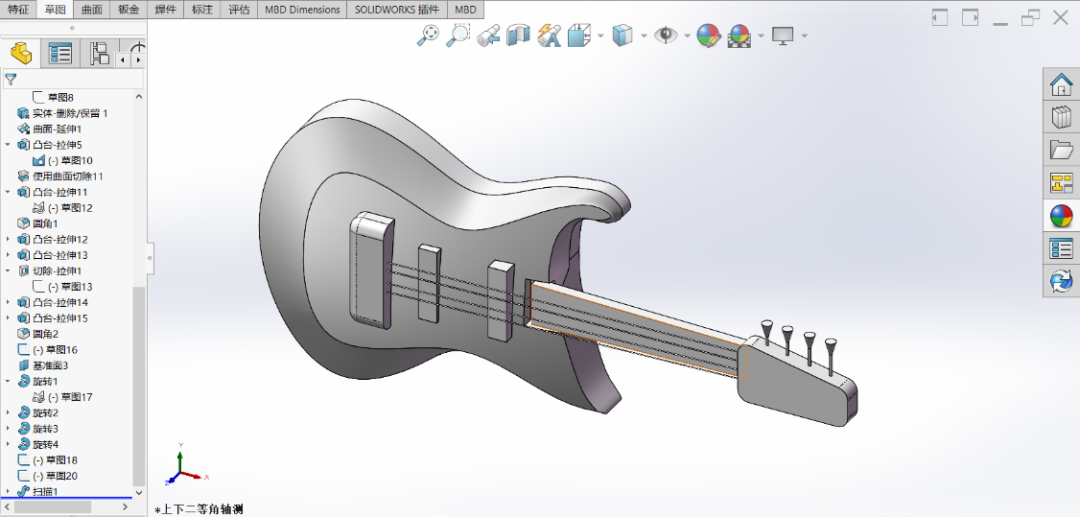Click feature tree scroll down arrow
This screenshot has width=1080, height=517.
coord(139,492)
